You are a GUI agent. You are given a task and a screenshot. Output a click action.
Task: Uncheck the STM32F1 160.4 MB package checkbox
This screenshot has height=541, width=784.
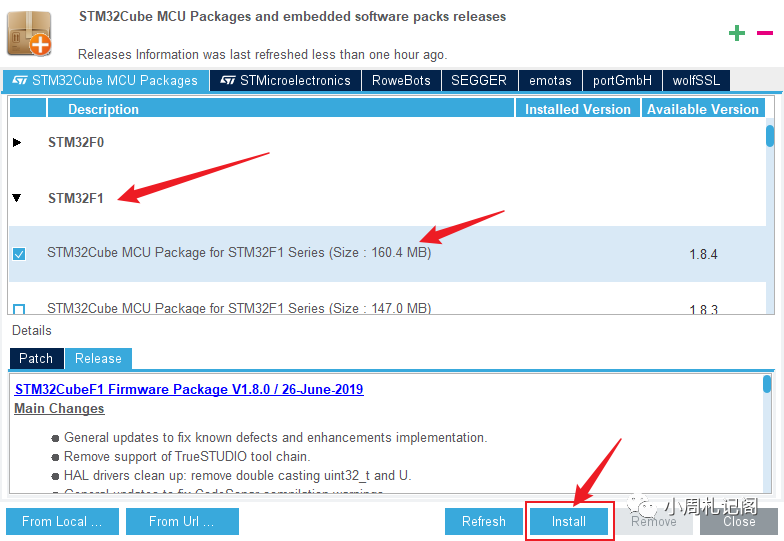tap(19, 254)
